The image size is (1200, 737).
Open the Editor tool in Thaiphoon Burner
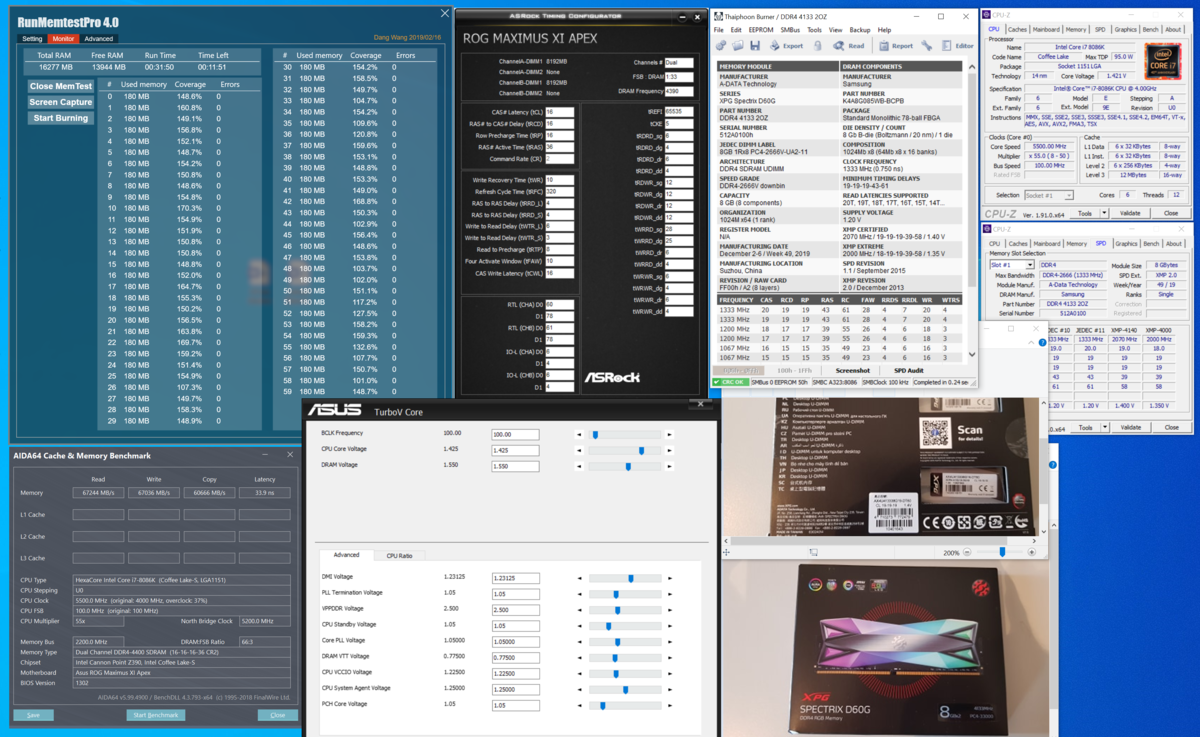tap(957, 46)
